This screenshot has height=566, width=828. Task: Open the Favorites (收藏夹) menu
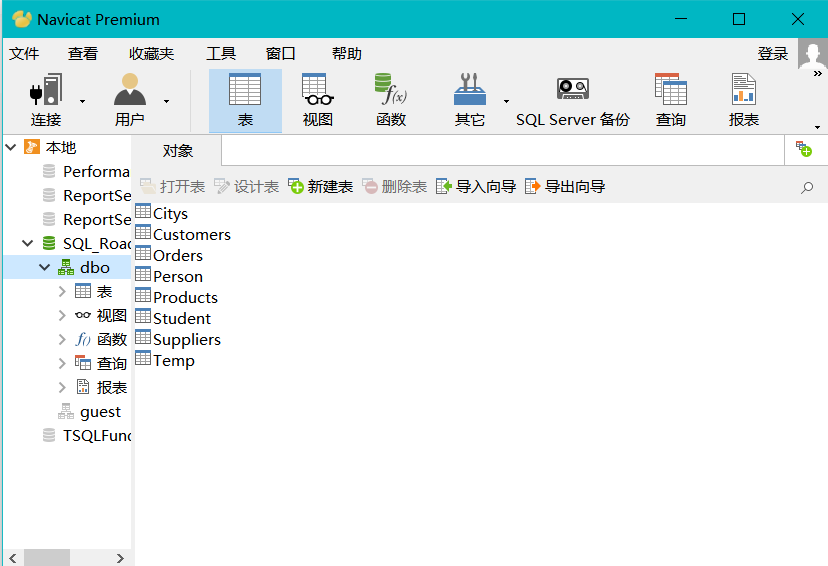[152, 53]
